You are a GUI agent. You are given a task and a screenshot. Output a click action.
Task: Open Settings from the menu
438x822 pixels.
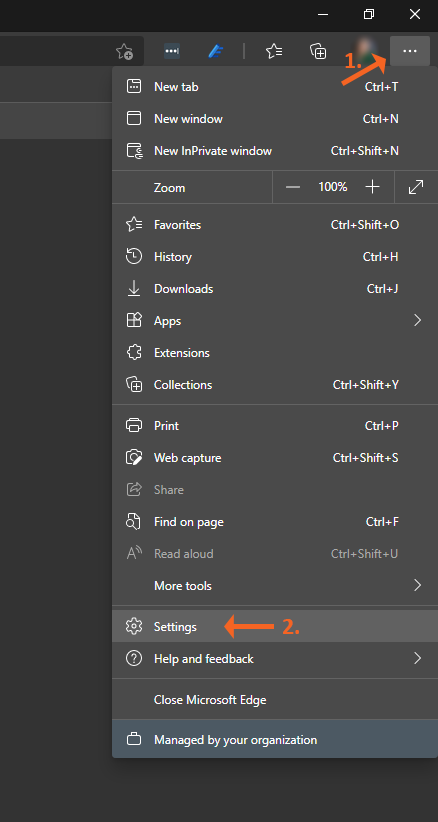(x=275, y=626)
